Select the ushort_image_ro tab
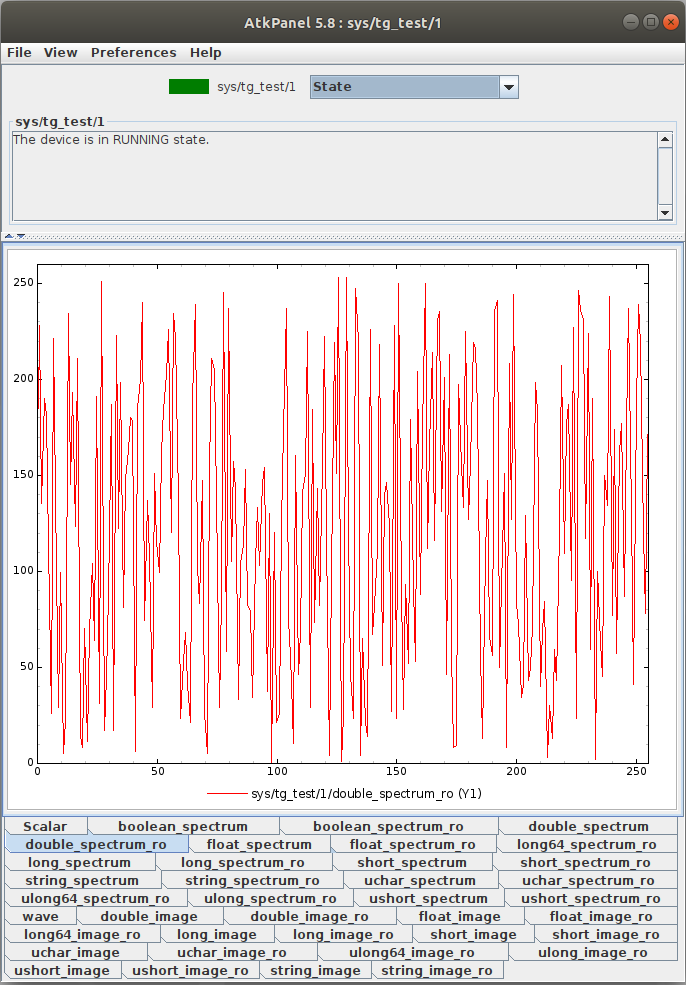This screenshot has height=985, width=686. (x=190, y=971)
